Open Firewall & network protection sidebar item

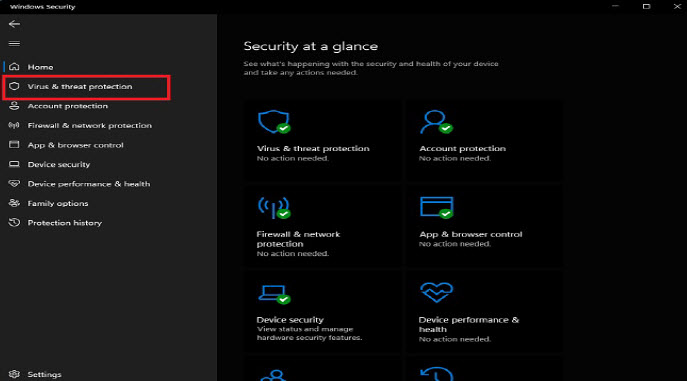point(87,125)
